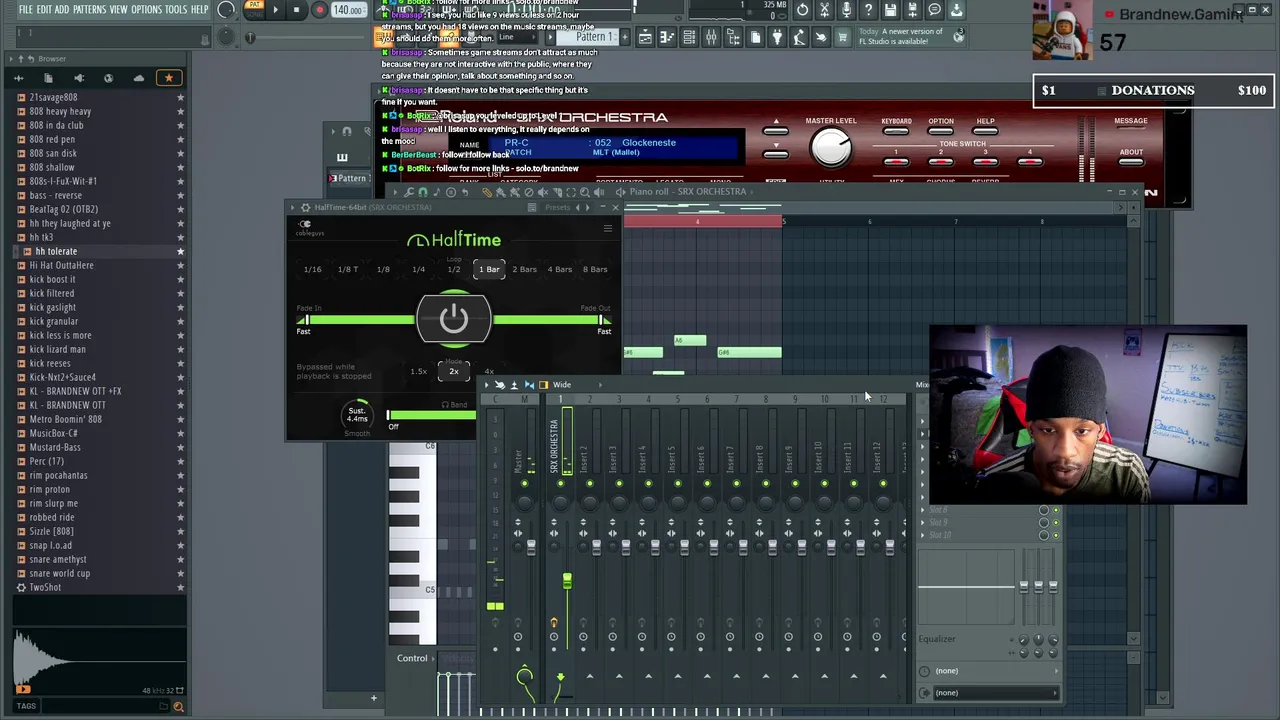
Task: Click the question mark help icon
Action: pyautogui.click(x=868, y=10)
